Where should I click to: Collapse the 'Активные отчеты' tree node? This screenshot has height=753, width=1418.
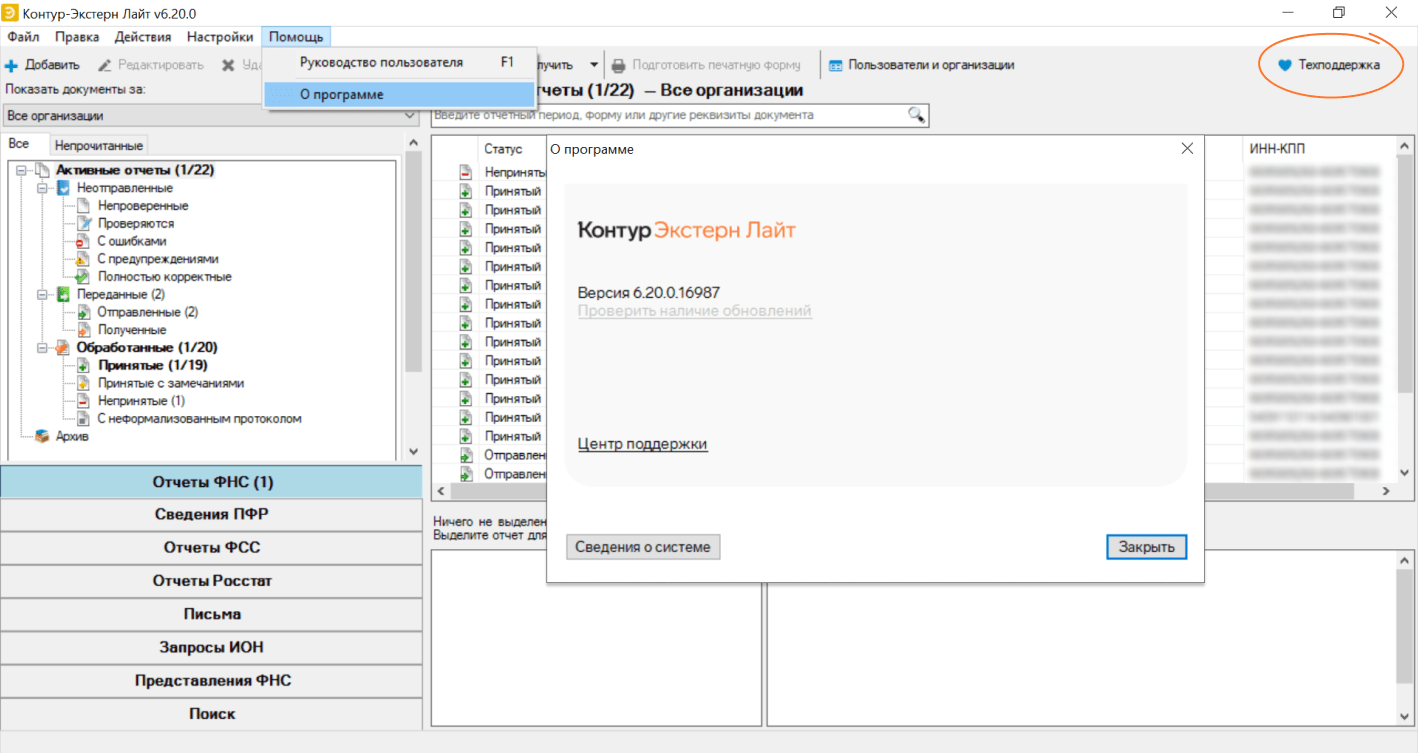click(x=22, y=170)
